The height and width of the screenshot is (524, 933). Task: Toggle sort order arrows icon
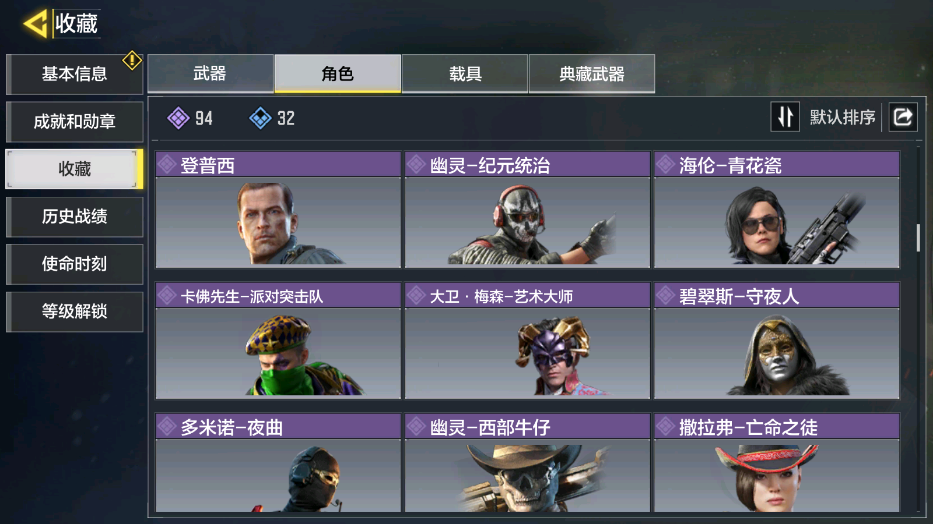pos(785,117)
